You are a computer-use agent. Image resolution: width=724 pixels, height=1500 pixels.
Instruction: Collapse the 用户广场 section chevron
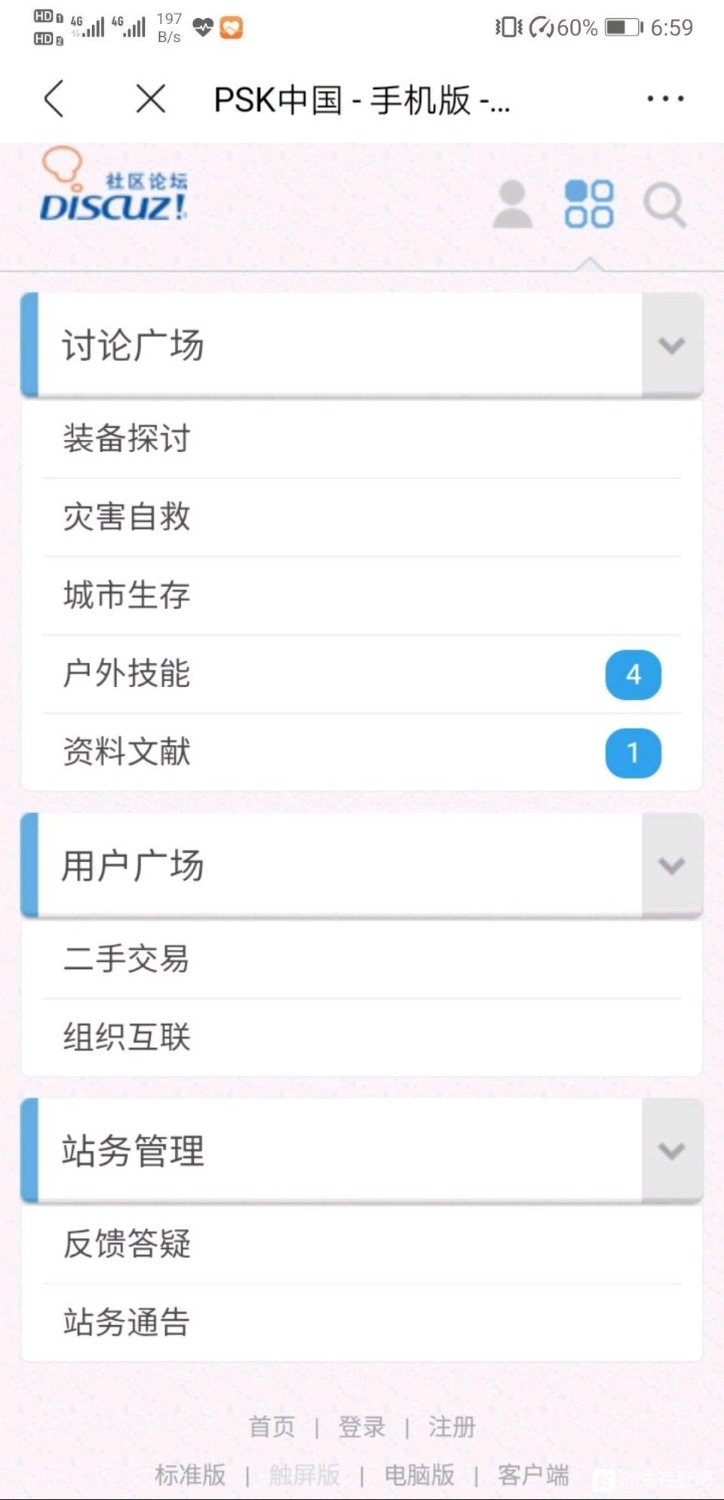672,866
